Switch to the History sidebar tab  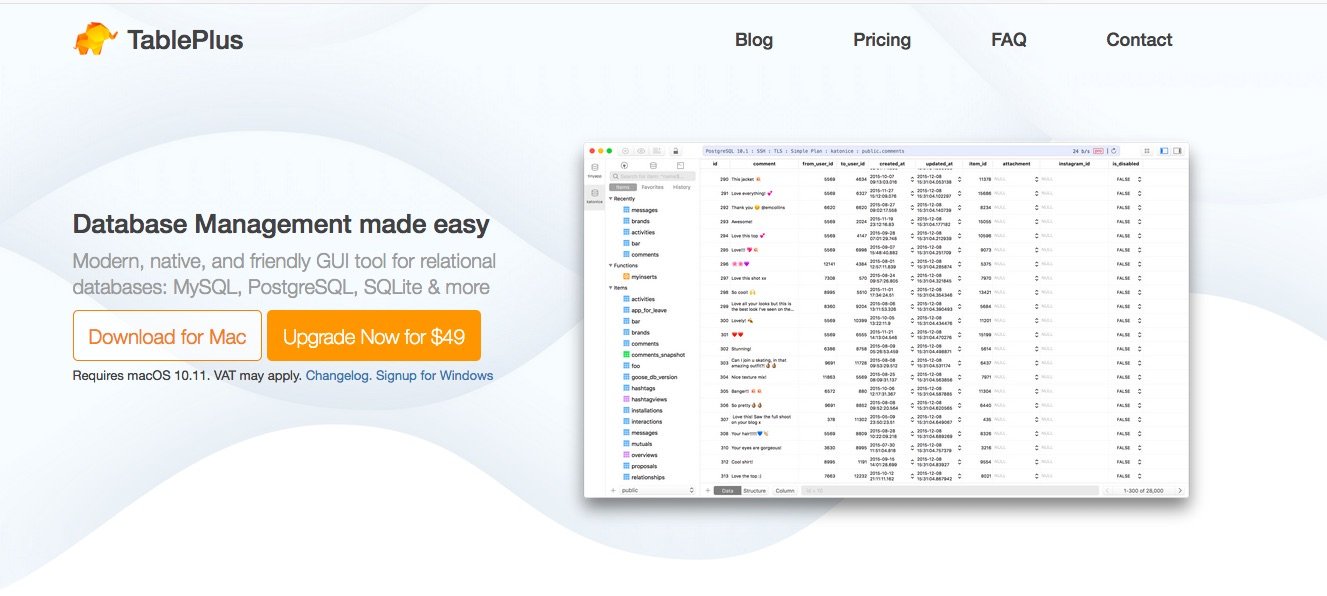[681, 187]
